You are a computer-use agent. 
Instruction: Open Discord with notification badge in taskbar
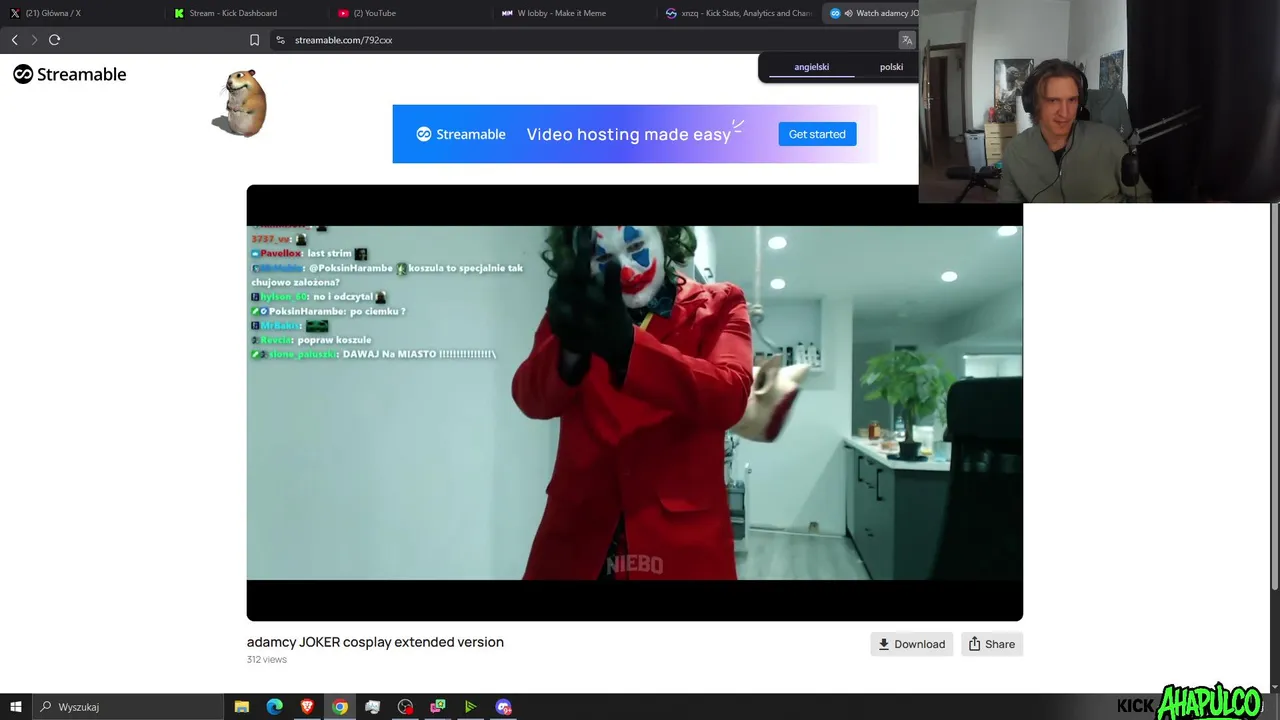[503, 707]
